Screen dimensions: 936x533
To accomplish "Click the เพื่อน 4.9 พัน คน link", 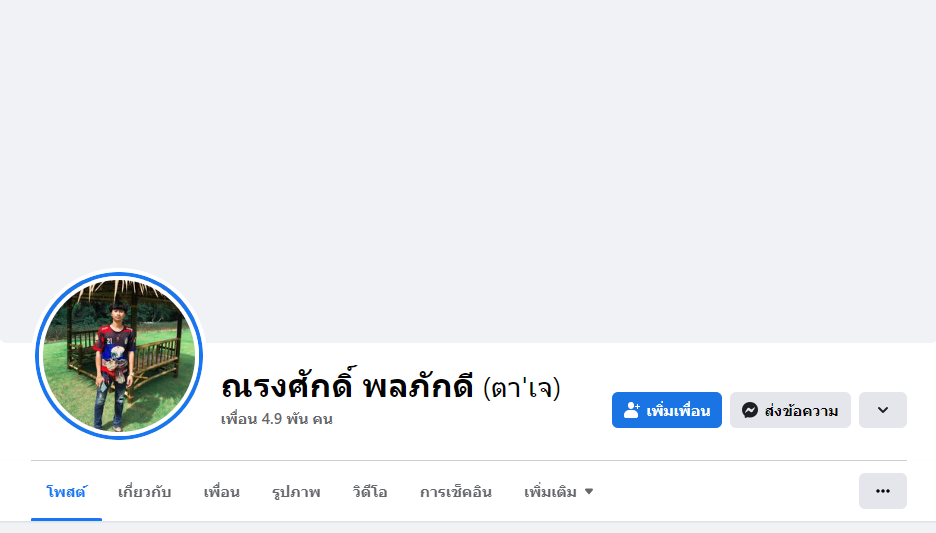I will click(x=277, y=419).
